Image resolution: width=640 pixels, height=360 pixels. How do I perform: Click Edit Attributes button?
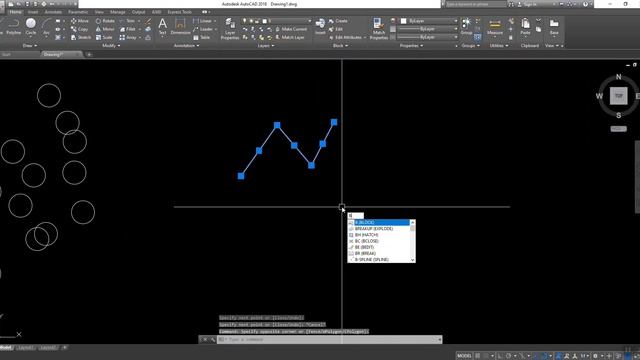[346, 37]
